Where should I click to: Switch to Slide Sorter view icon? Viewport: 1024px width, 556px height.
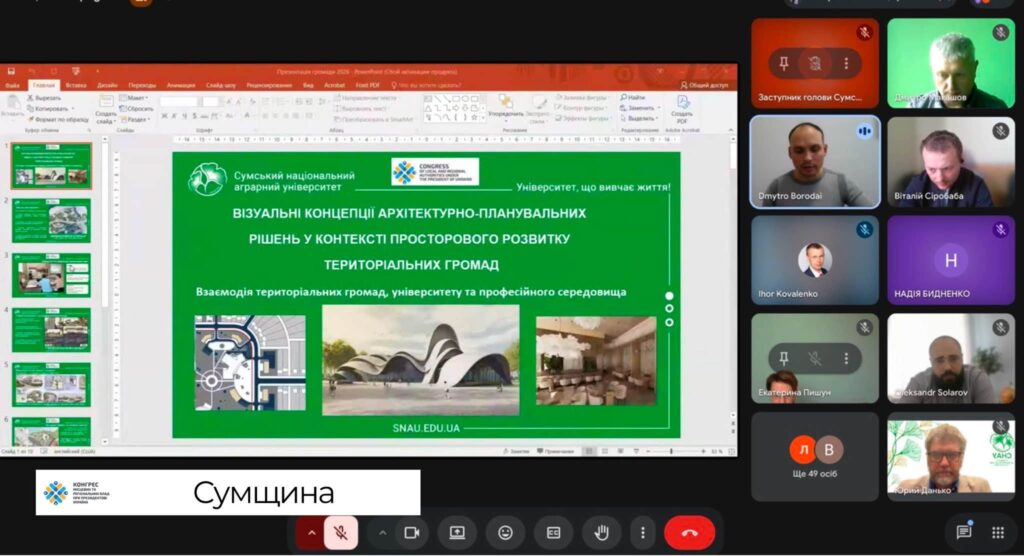pos(605,451)
